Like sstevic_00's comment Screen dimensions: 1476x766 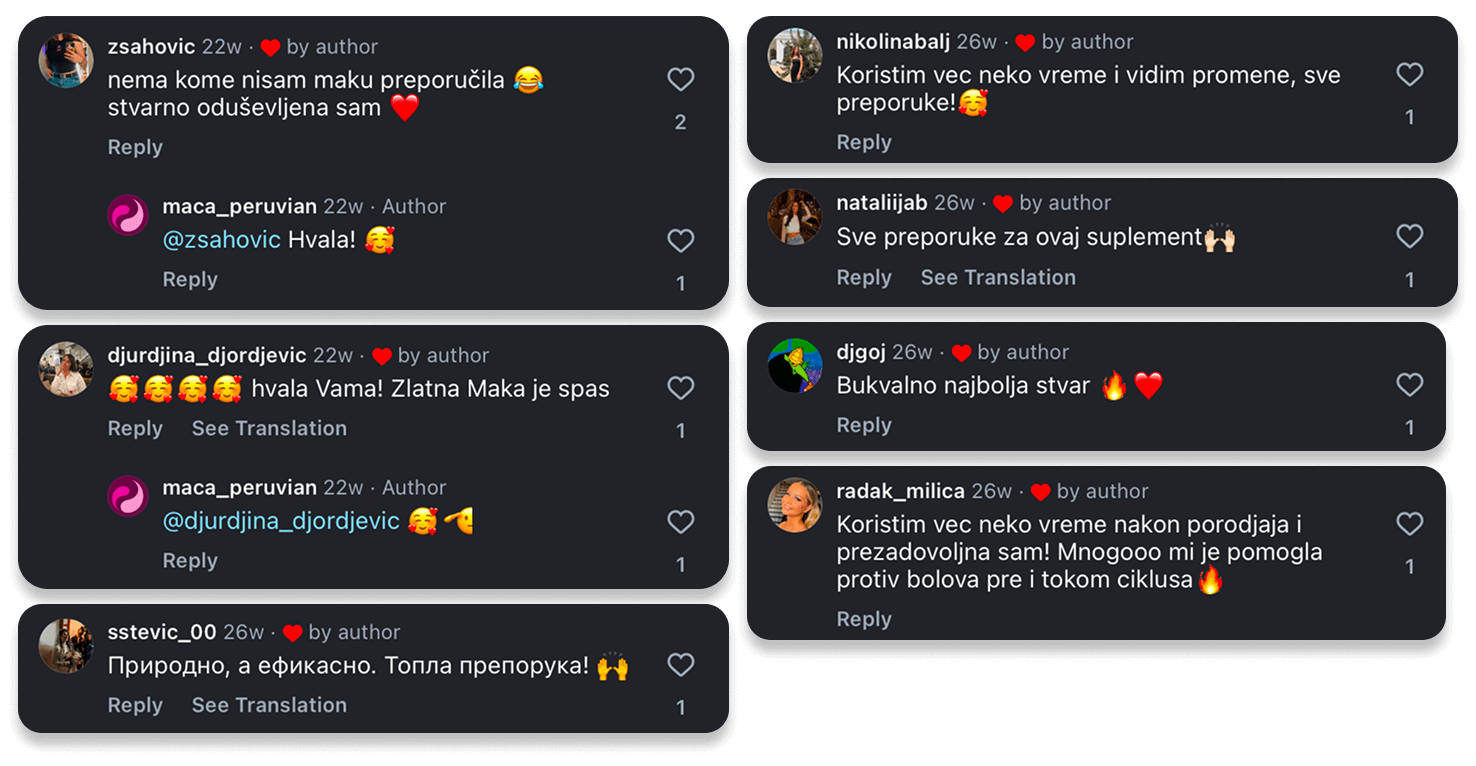coord(680,665)
